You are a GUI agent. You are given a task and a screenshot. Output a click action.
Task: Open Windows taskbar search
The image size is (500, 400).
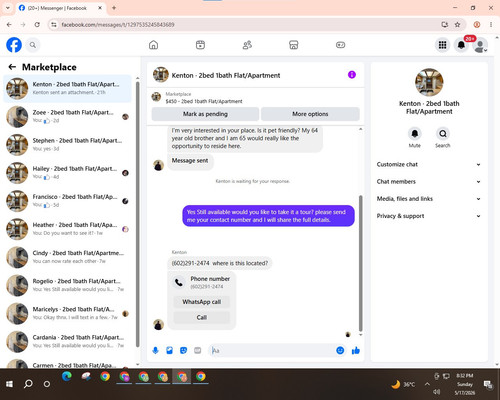(28, 384)
